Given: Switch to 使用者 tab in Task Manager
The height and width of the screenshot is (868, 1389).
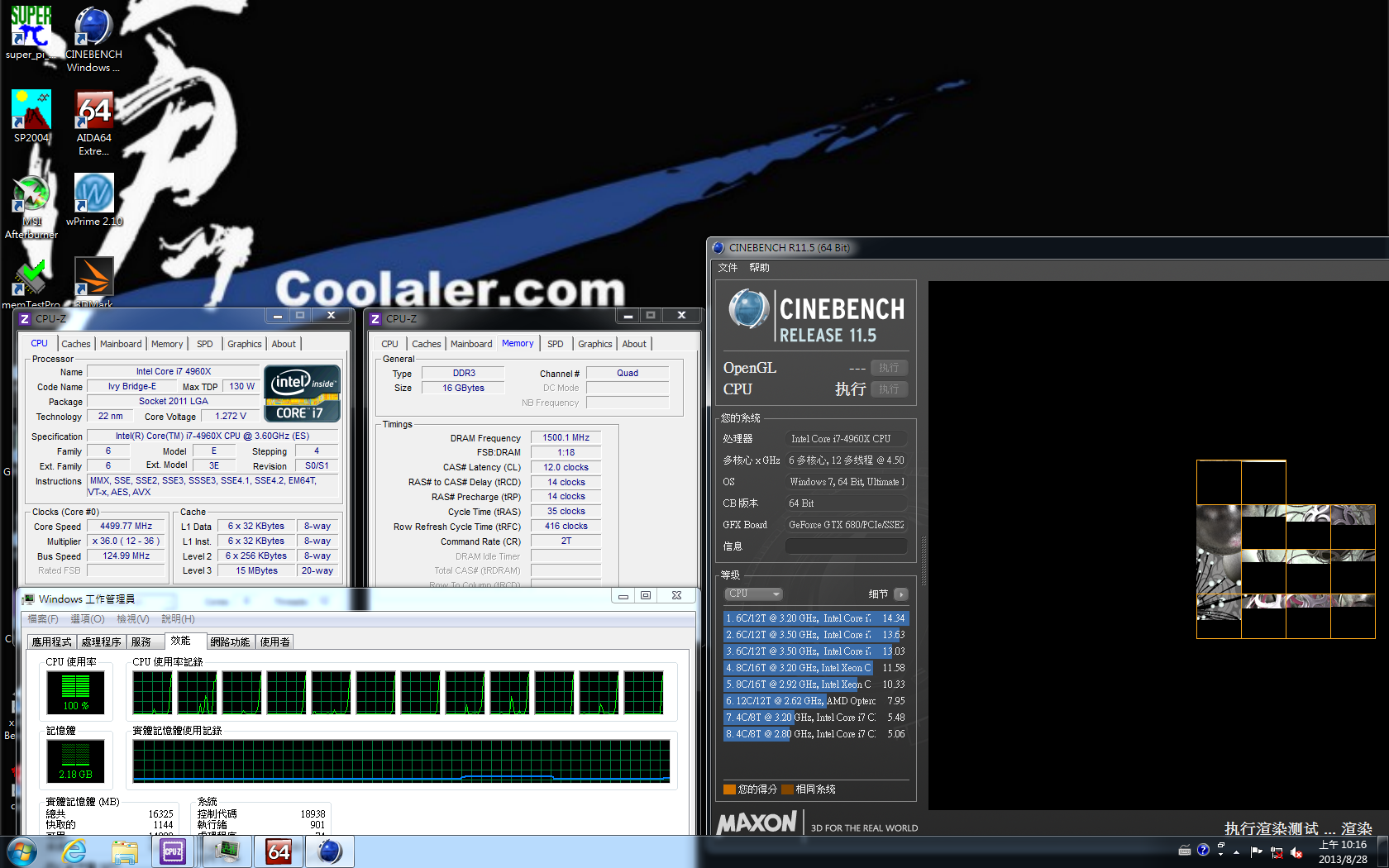Looking at the screenshot, I should [x=274, y=642].
